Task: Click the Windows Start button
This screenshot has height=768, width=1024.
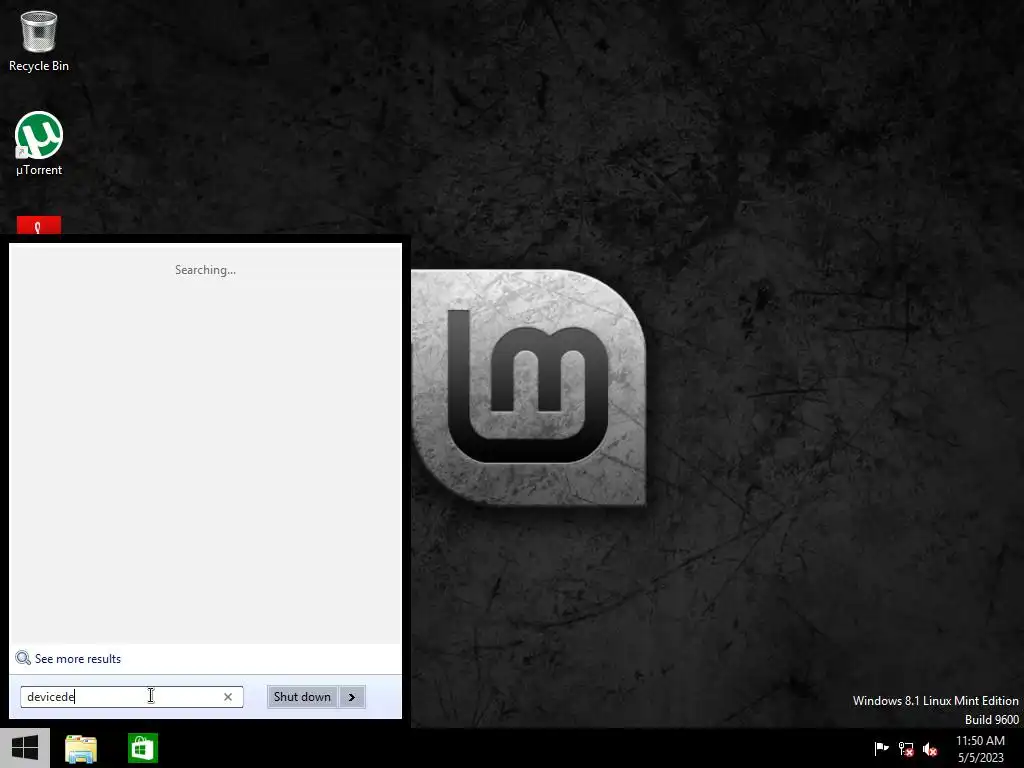Action: (25, 748)
